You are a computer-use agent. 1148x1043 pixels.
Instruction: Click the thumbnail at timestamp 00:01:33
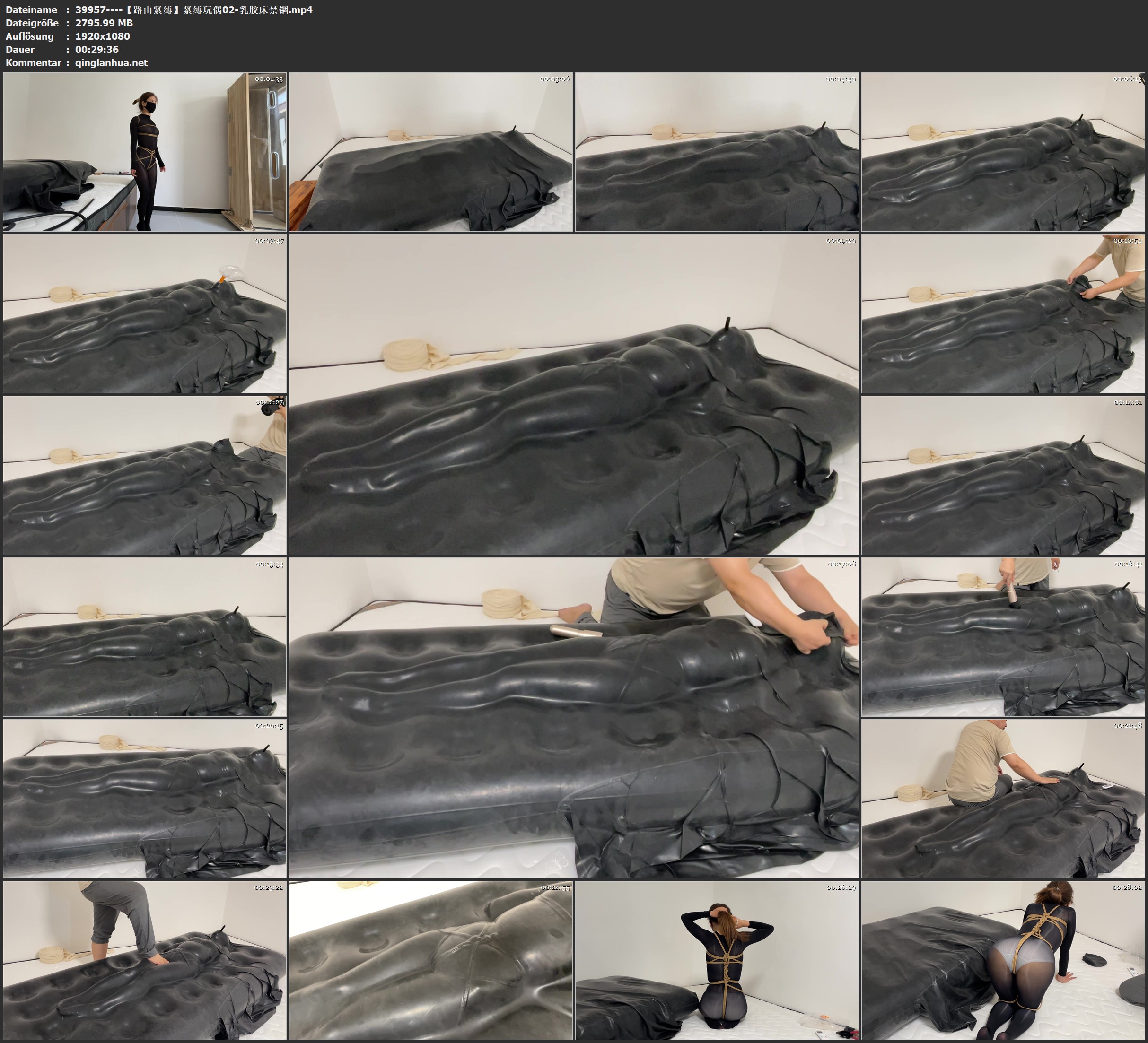click(145, 152)
